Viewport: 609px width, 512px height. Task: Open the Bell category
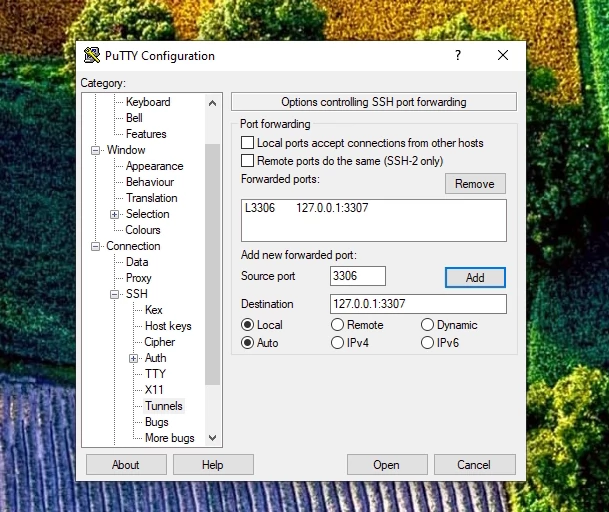point(134,118)
